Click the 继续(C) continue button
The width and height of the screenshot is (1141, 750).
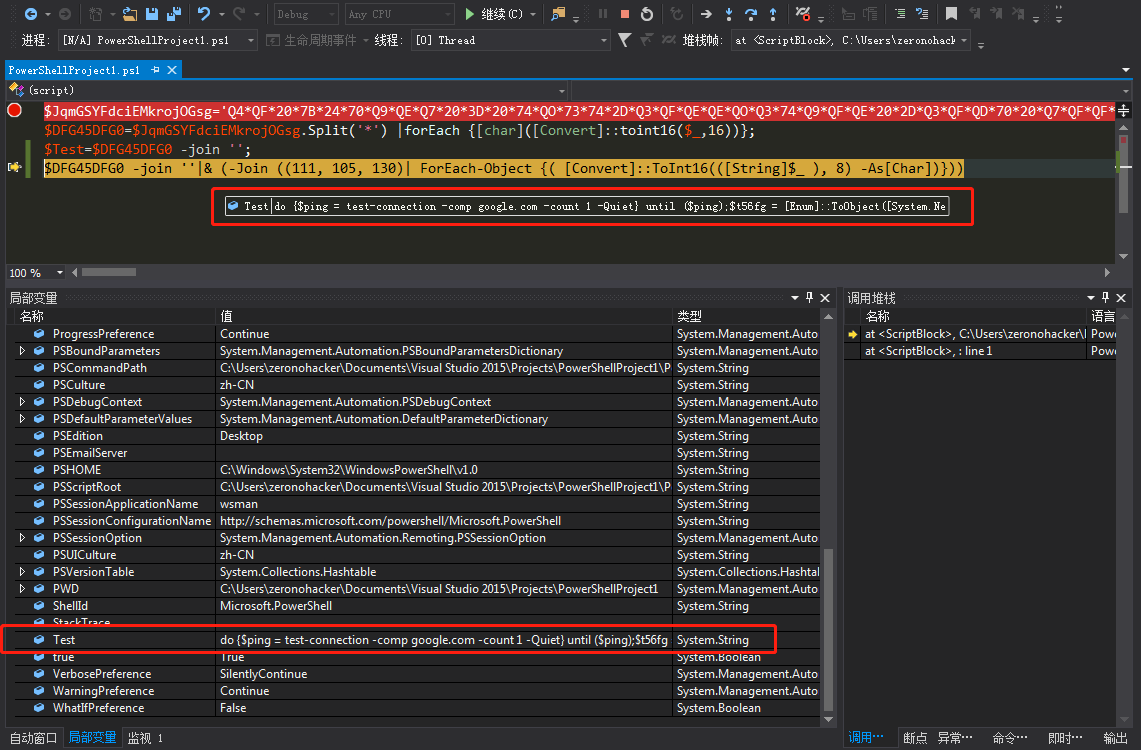pyautogui.click(x=494, y=14)
